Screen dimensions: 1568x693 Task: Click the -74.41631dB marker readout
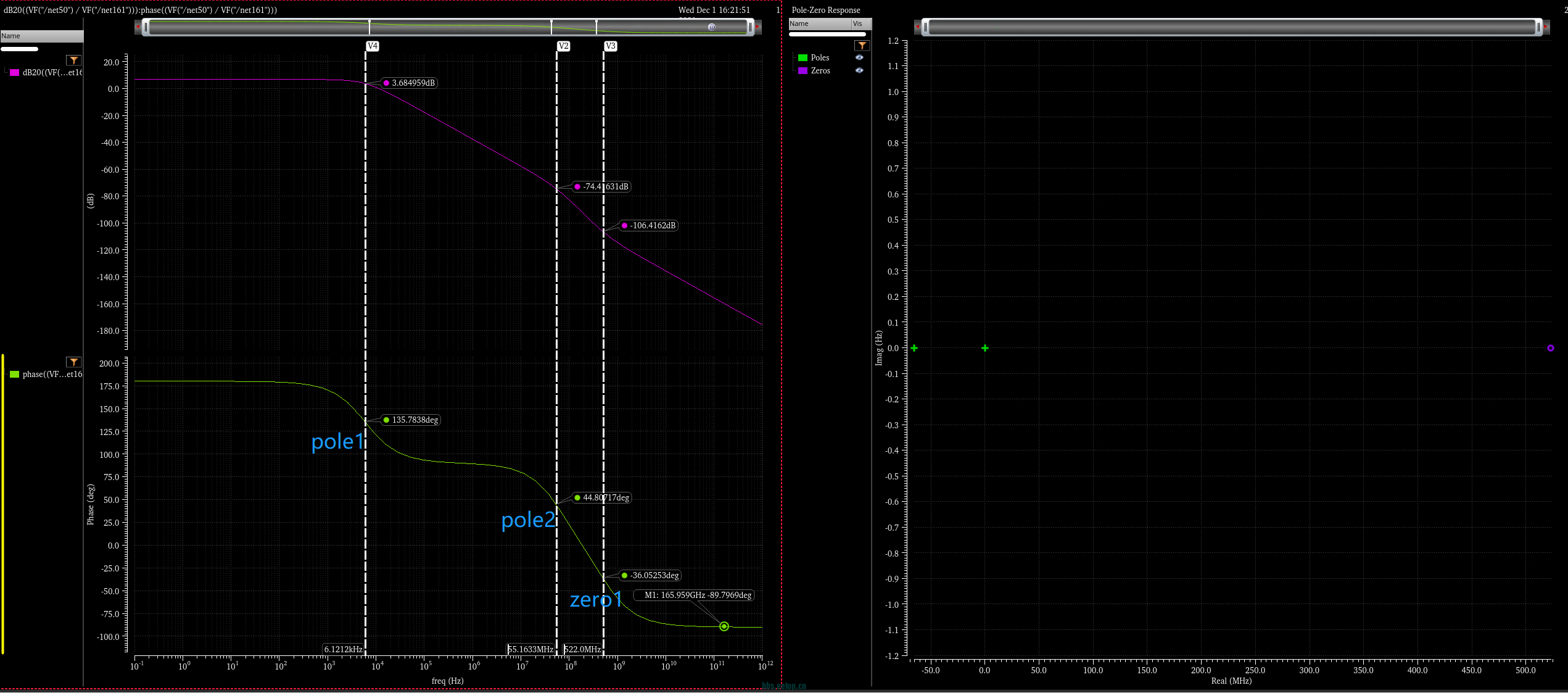(x=601, y=186)
